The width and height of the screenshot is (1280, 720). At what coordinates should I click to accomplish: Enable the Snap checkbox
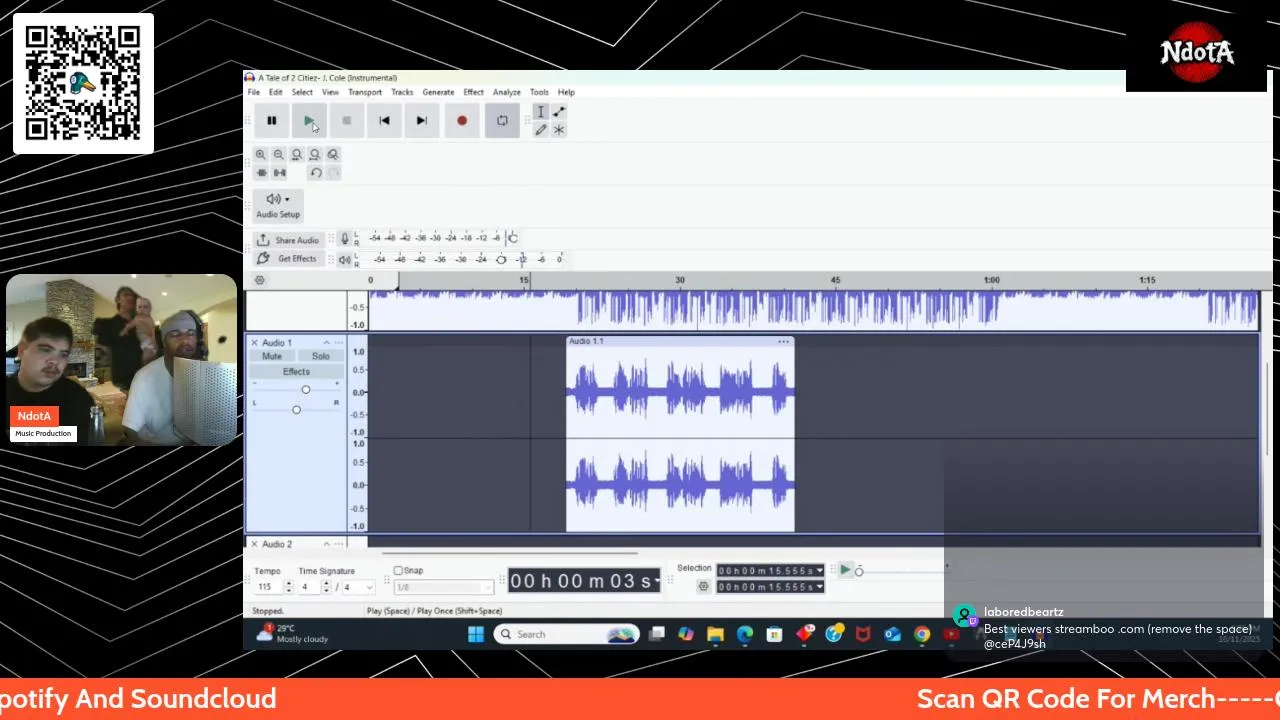398,571
